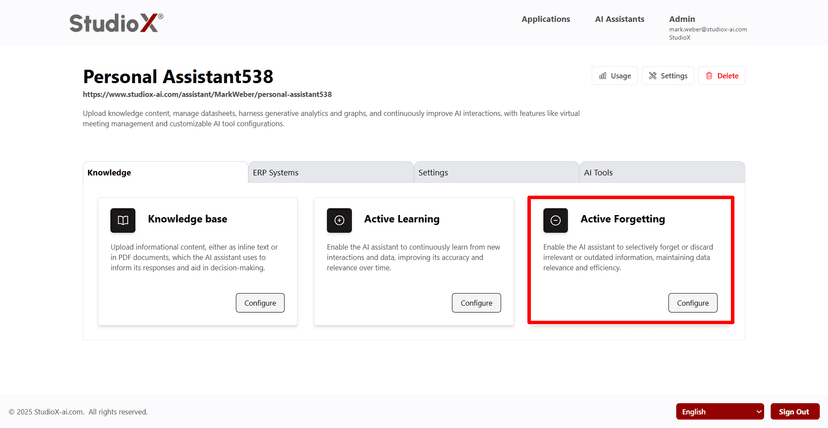Open AI Assistants in top navigation
This screenshot has width=828, height=428.
[x=619, y=19]
